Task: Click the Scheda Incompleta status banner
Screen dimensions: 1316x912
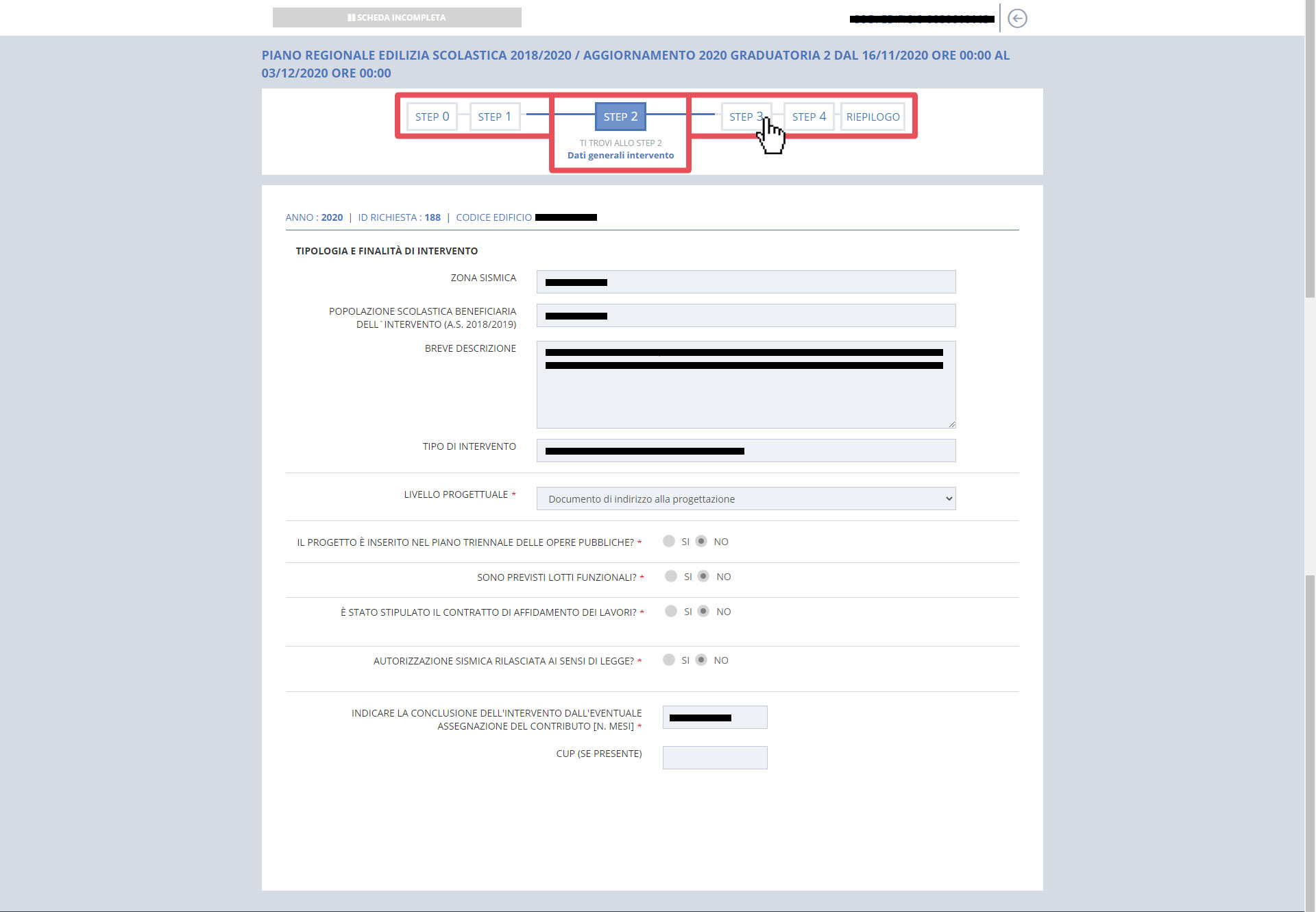Action: point(397,18)
